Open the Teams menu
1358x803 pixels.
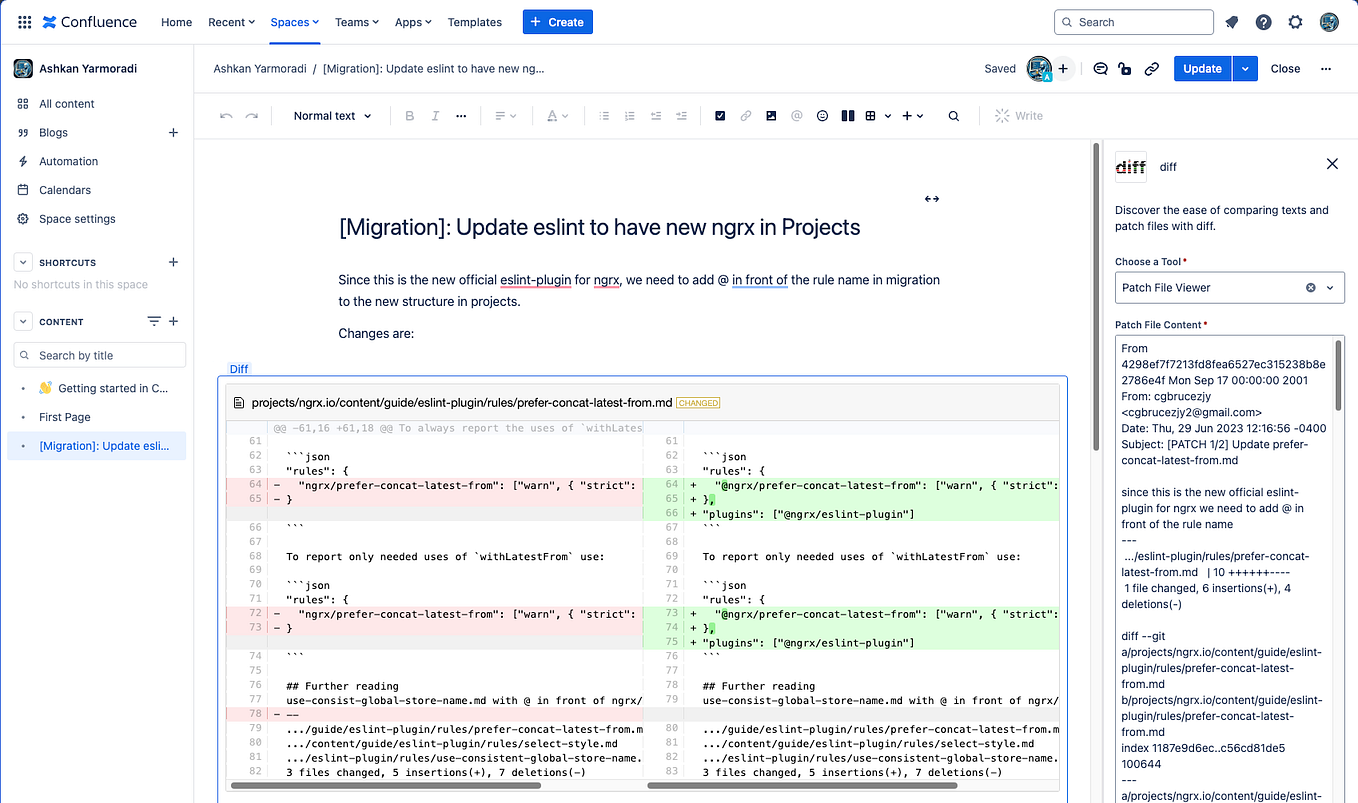click(x=356, y=22)
